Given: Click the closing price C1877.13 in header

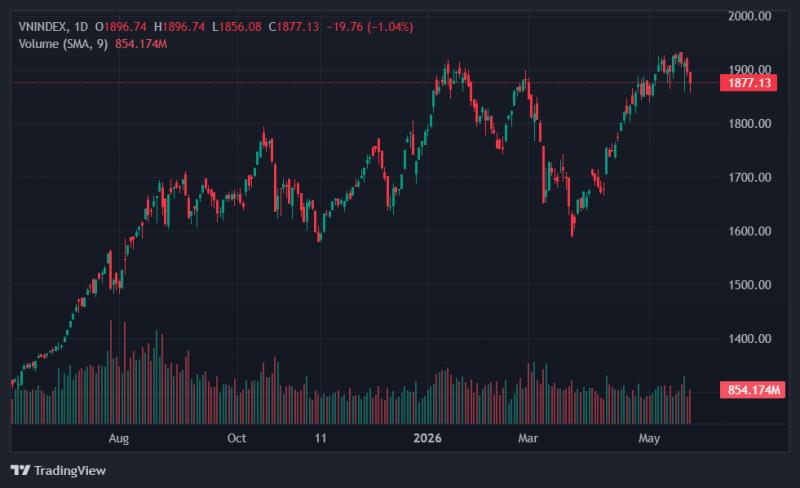Looking at the screenshot, I should 293,27.
